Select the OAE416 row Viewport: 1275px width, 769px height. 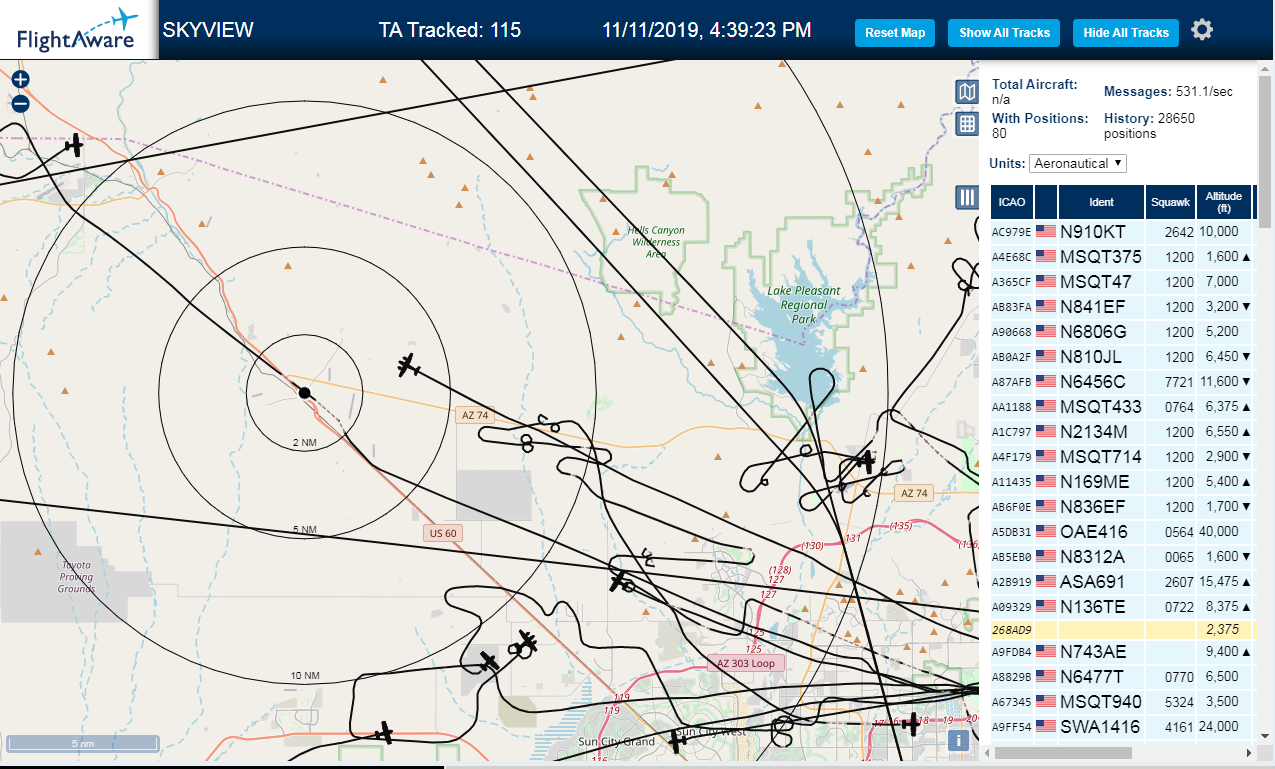pos(1122,531)
